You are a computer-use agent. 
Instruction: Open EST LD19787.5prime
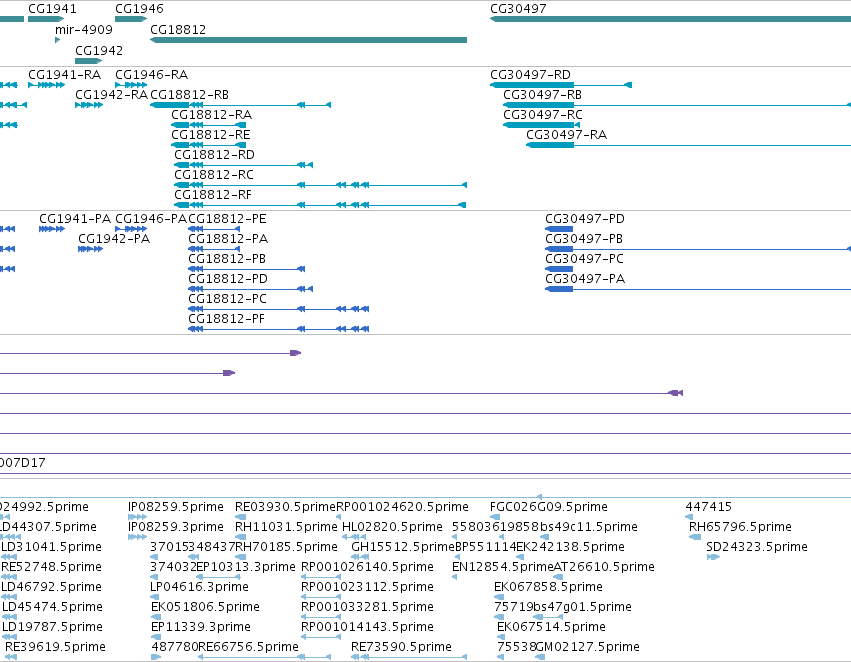click(x=52, y=627)
